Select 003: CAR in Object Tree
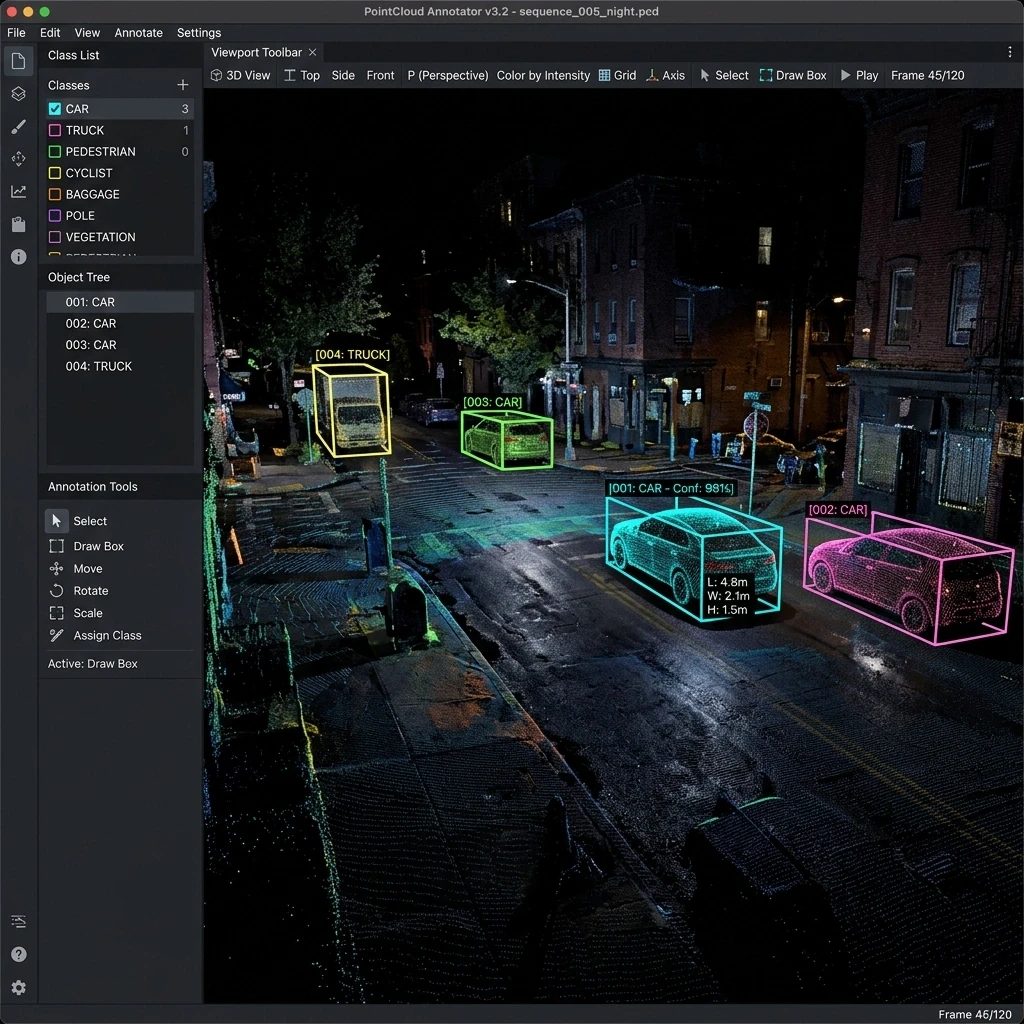Screen dimensions: 1024x1024 tap(120, 345)
